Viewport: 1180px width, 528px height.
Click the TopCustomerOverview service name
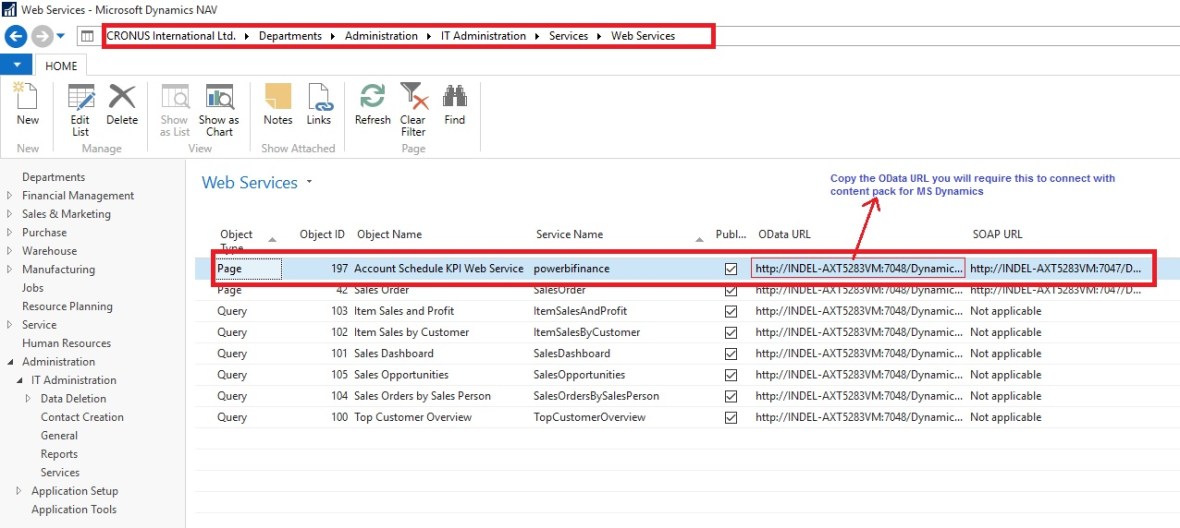[589, 417]
